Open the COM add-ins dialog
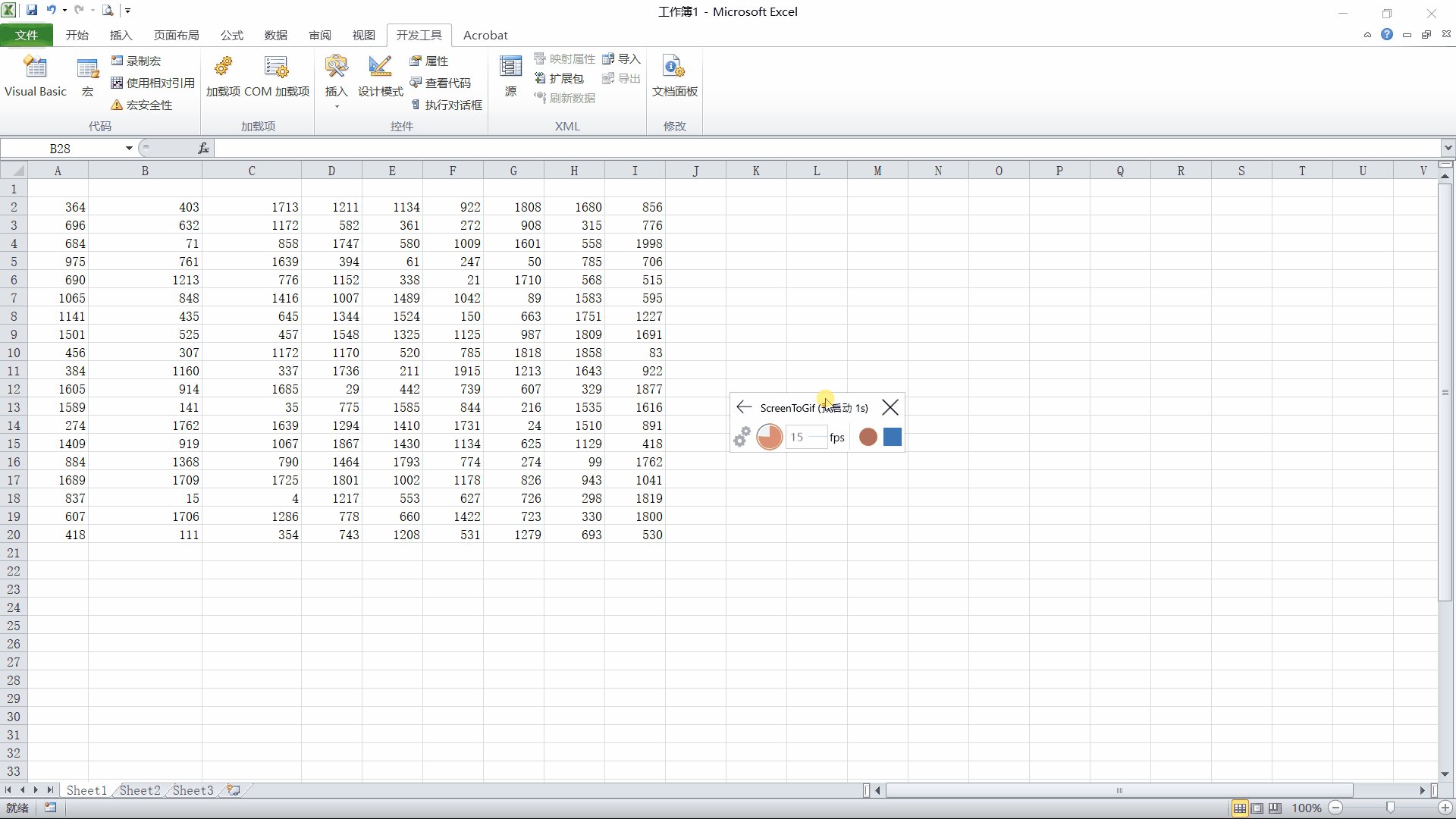1456x819 pixels. click(x=276, y=77)
